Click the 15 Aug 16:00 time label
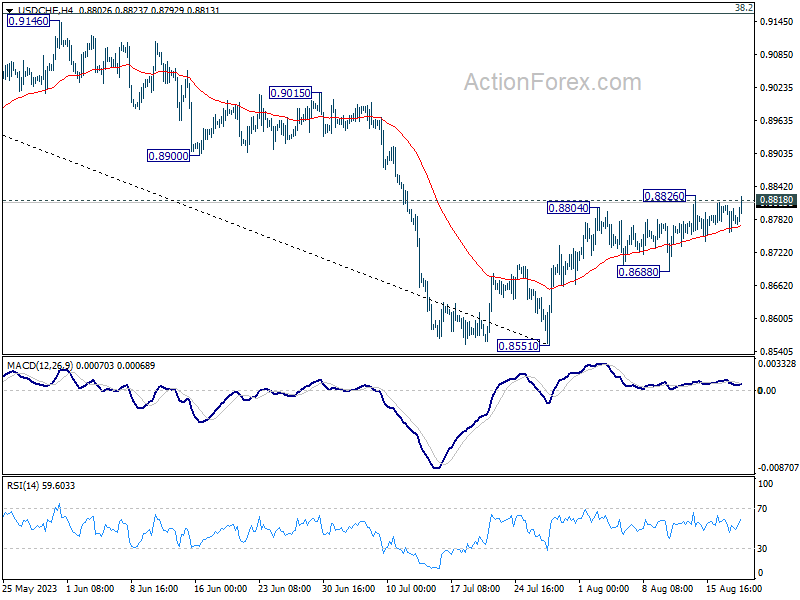The width and height of the screenshot is (800, 600). pos(734,588)
